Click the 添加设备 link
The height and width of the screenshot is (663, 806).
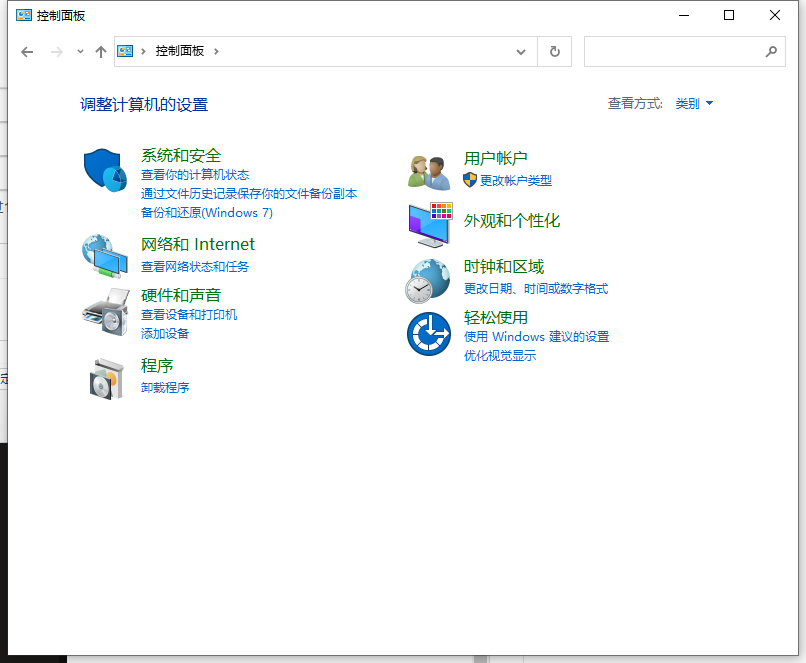click(x=165, y=333)
